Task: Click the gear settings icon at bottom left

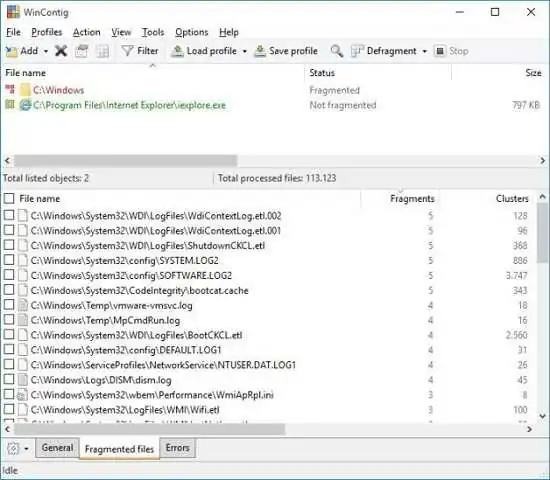Action: coord(13,449)
